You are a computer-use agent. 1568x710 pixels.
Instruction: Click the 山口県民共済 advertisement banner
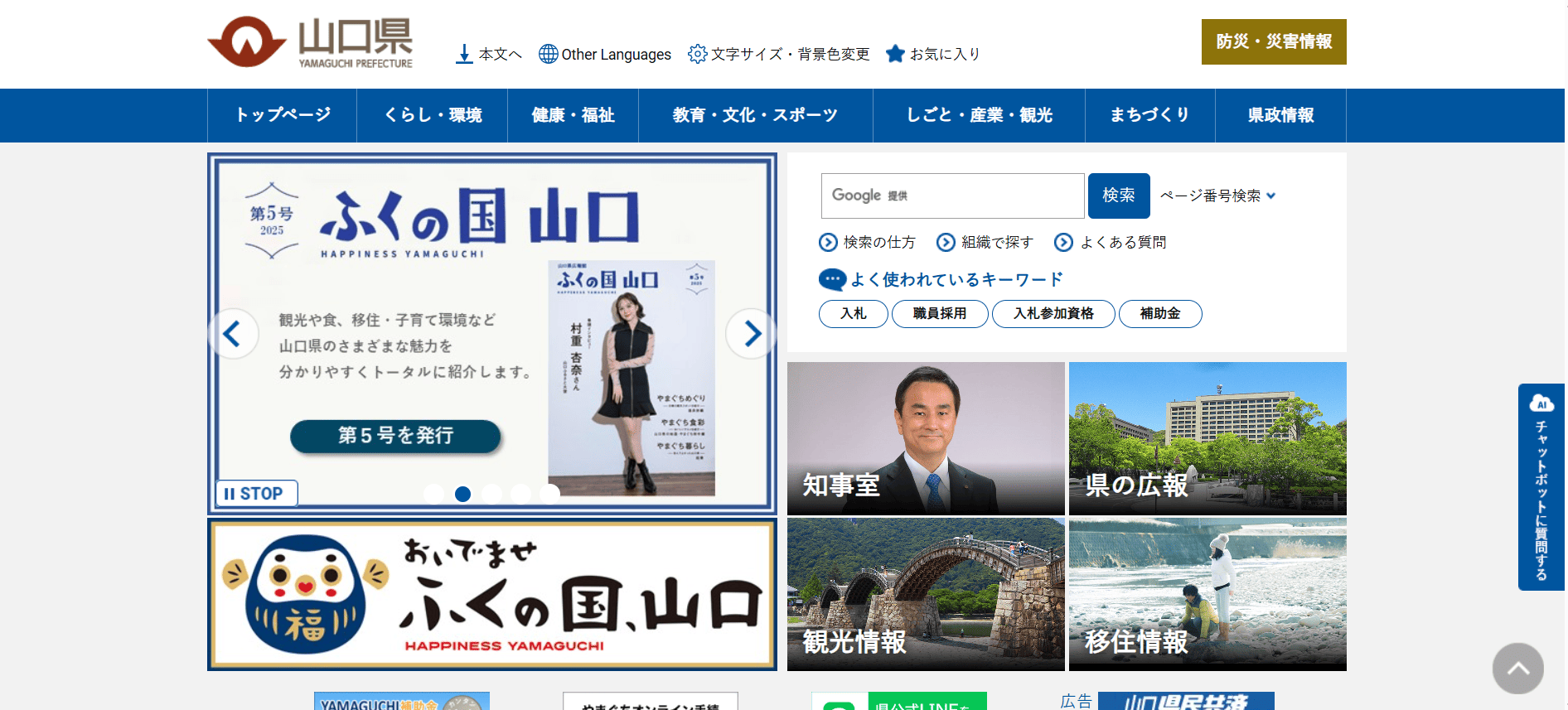1186,702
